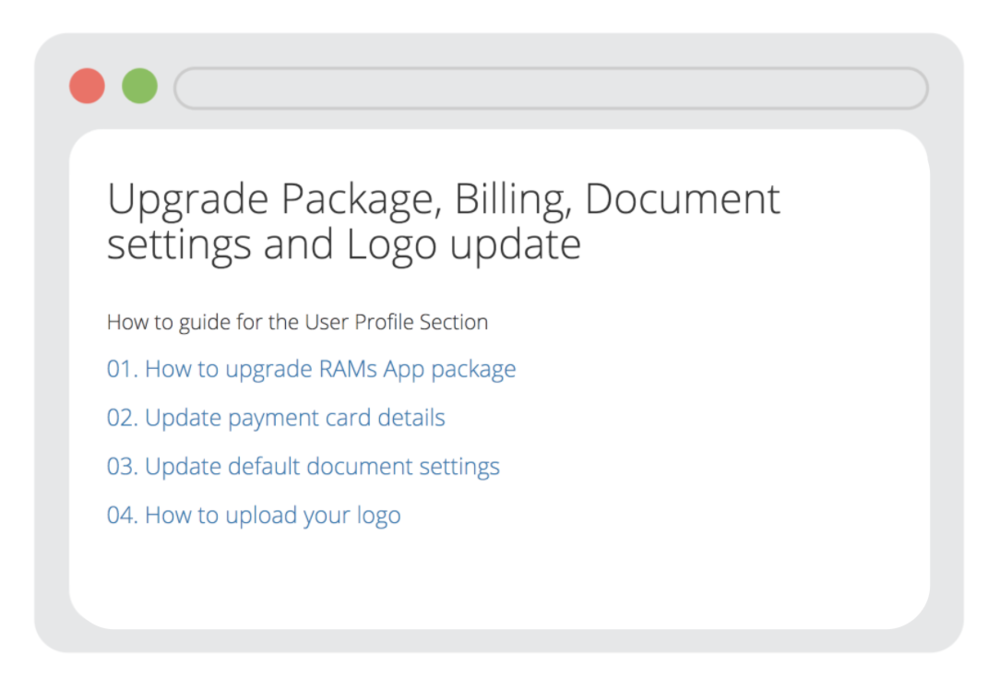Click the words 'payment card' in second link
This screenshot has width=1000, height=690.
[299, 418]
